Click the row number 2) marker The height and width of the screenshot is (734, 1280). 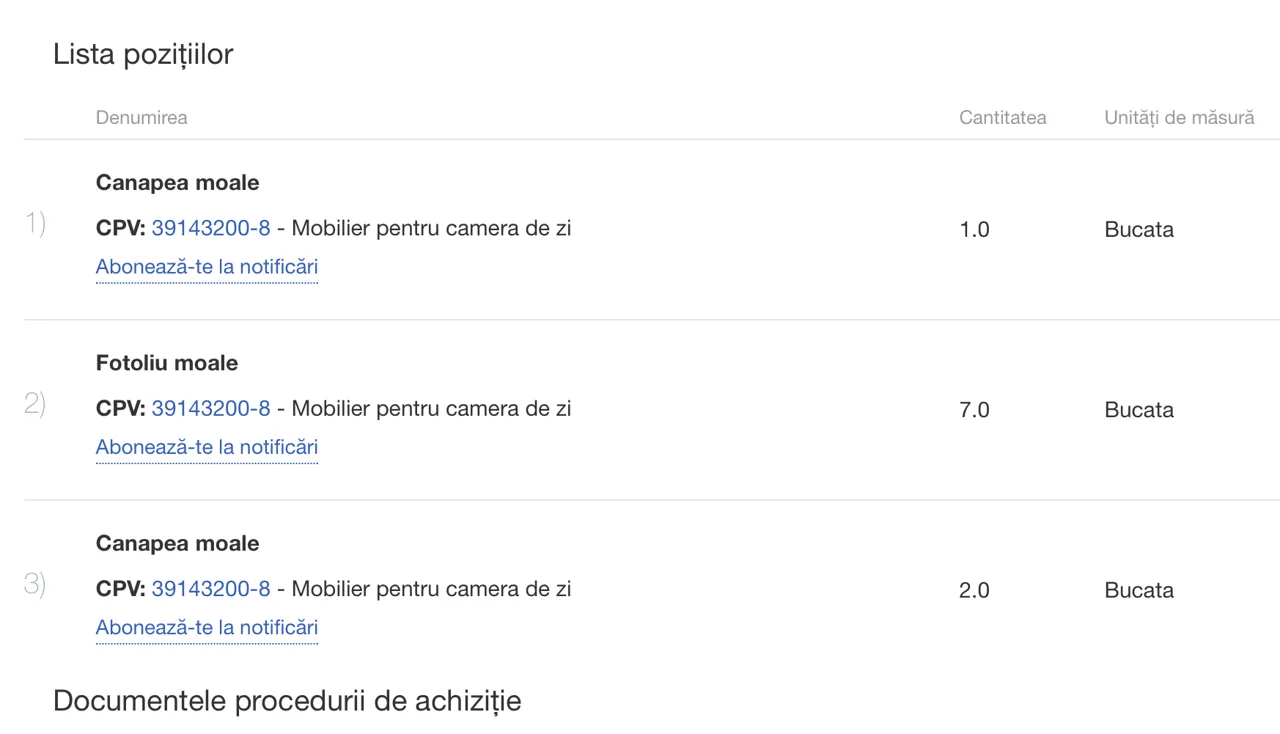pos(35,404)
